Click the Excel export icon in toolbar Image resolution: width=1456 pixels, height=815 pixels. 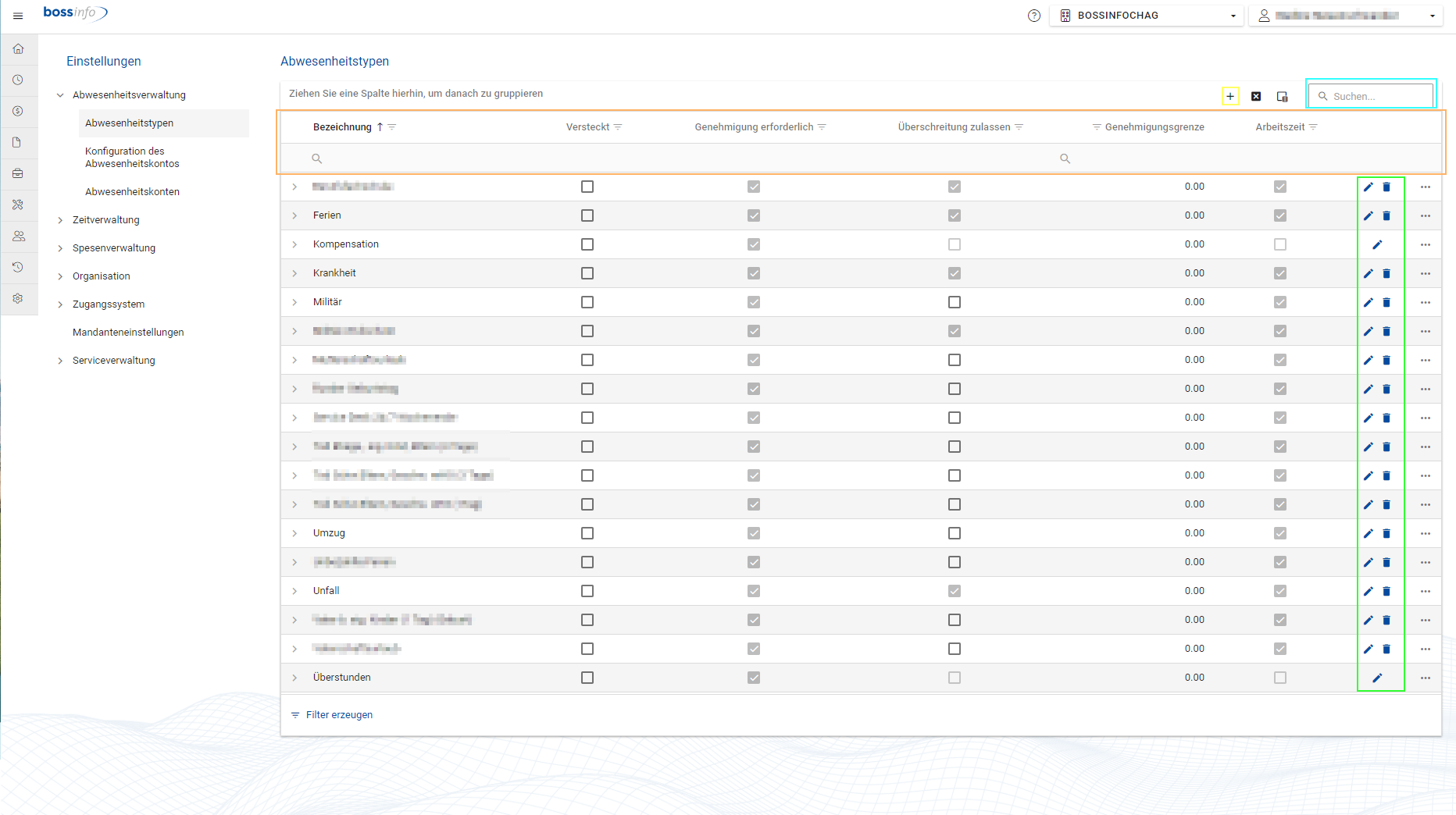click(1256, 96)
